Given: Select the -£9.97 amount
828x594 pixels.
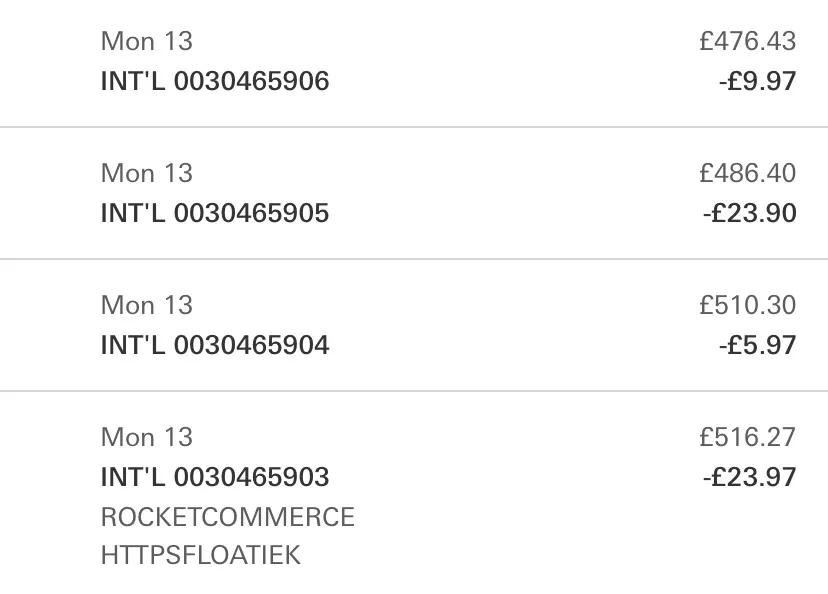Looking at the screenshot, I should pyautogui.click(x=757, y=81).
